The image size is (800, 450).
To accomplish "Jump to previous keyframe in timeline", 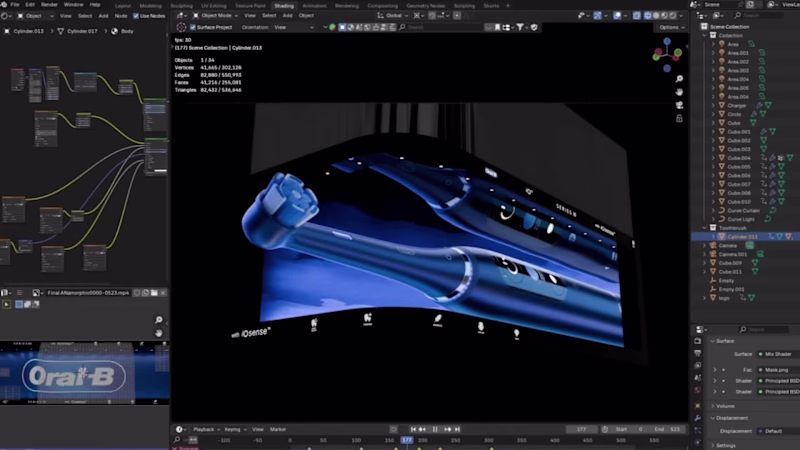I will pyautogui.click(x=422, y=430).
